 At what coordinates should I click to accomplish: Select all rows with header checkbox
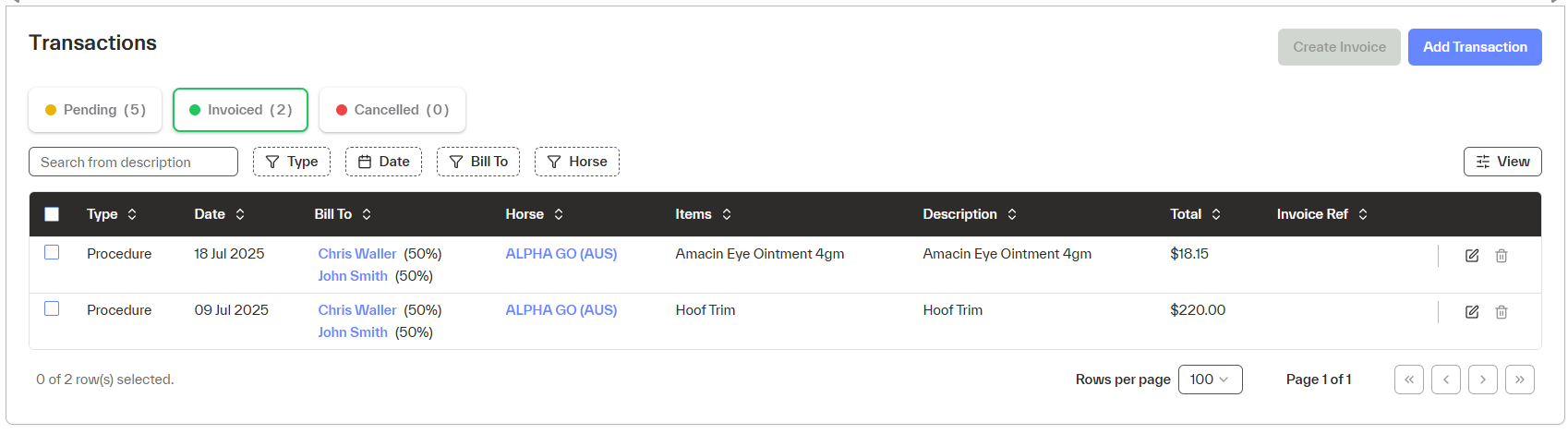(x=52, y=214)
